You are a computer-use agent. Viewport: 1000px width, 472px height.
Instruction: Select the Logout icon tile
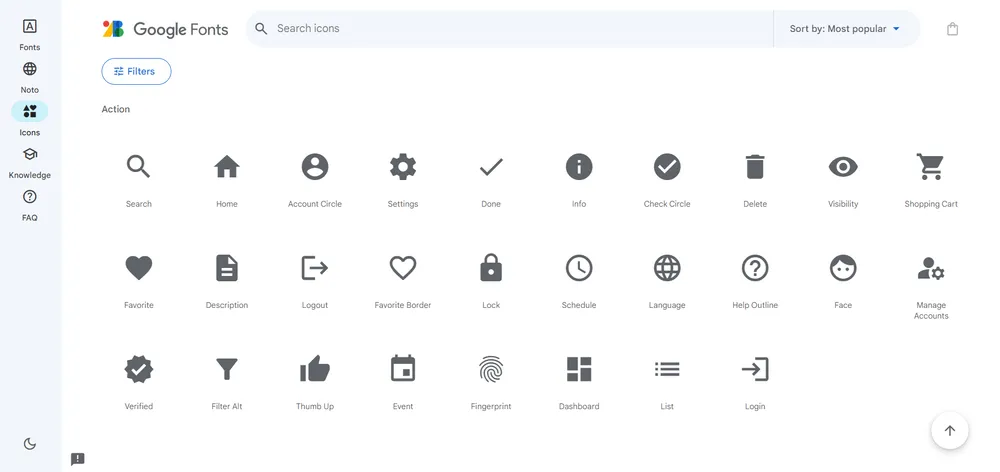pyautogui.click(x=315, y=268)
